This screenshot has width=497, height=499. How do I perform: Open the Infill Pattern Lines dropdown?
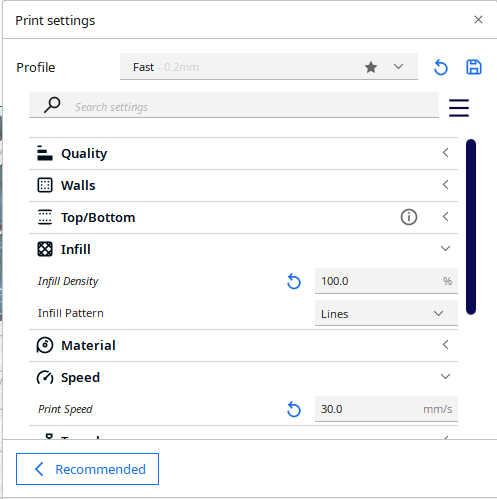point(386,313)
